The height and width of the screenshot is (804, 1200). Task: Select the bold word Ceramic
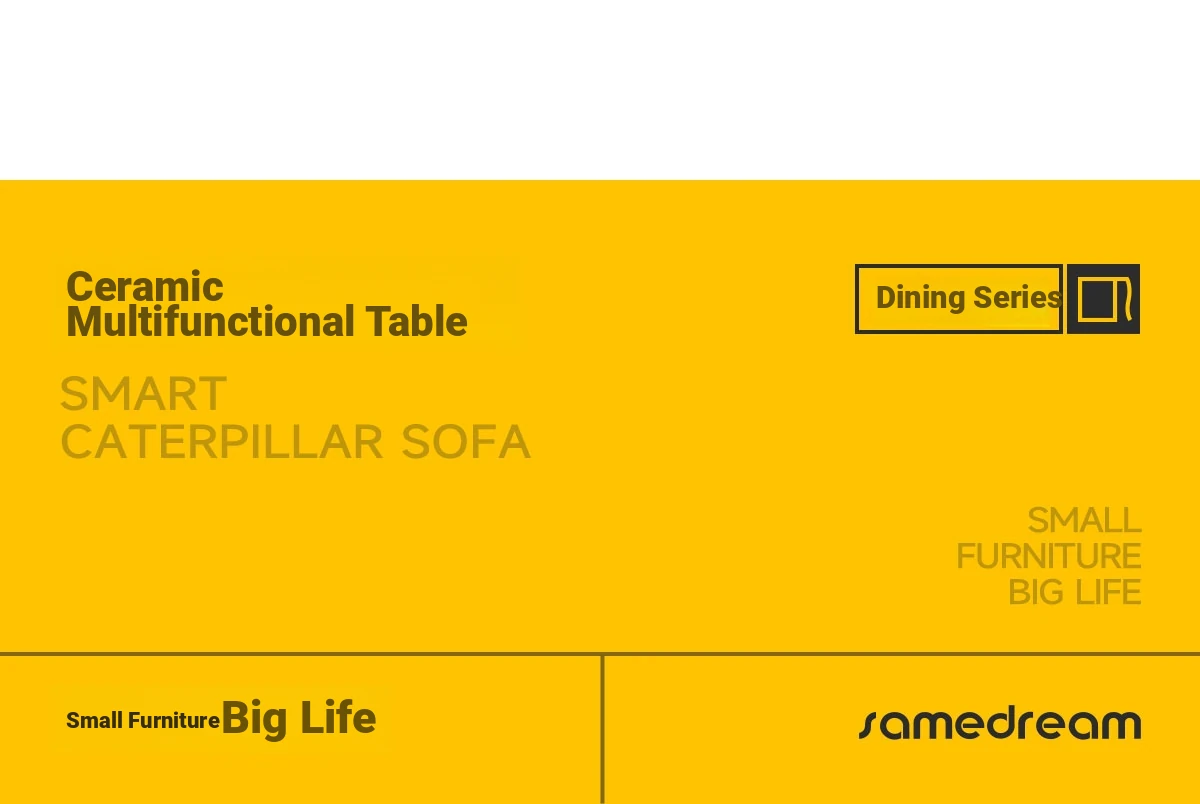[x=145, y=286]
